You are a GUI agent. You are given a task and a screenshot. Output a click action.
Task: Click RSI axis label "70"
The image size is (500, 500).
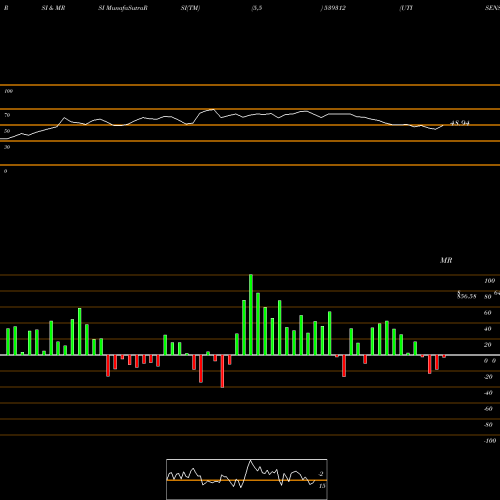(x=7, y=115)
